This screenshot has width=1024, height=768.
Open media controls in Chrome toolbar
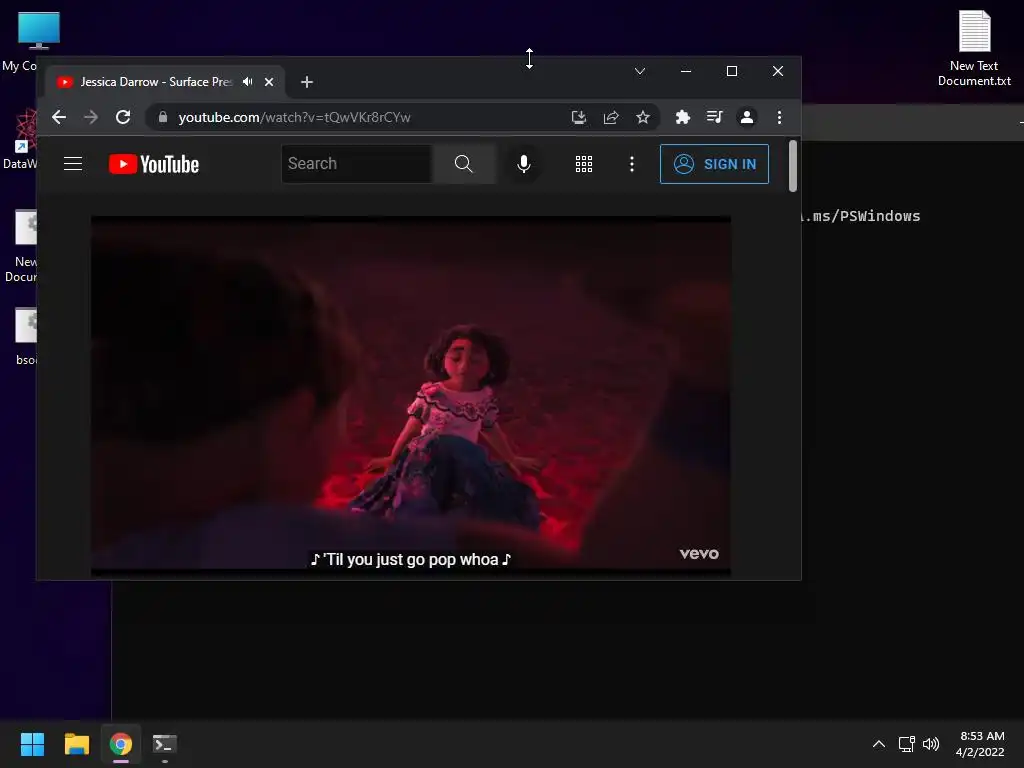point(714,117)
